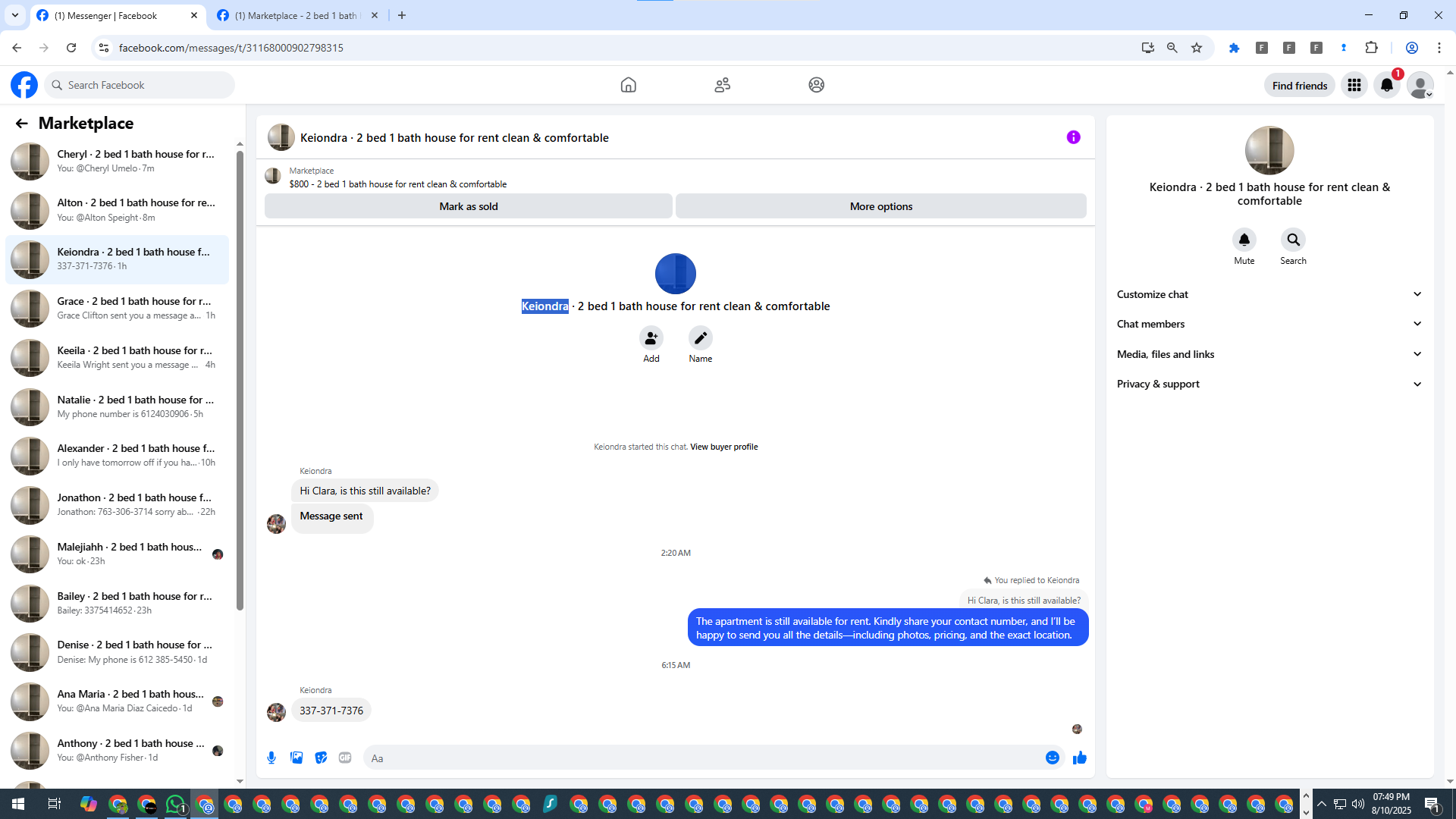Click the voice clip microphone icon
The height and width of the screenshot is (819, 1456).
click(271, 758)
